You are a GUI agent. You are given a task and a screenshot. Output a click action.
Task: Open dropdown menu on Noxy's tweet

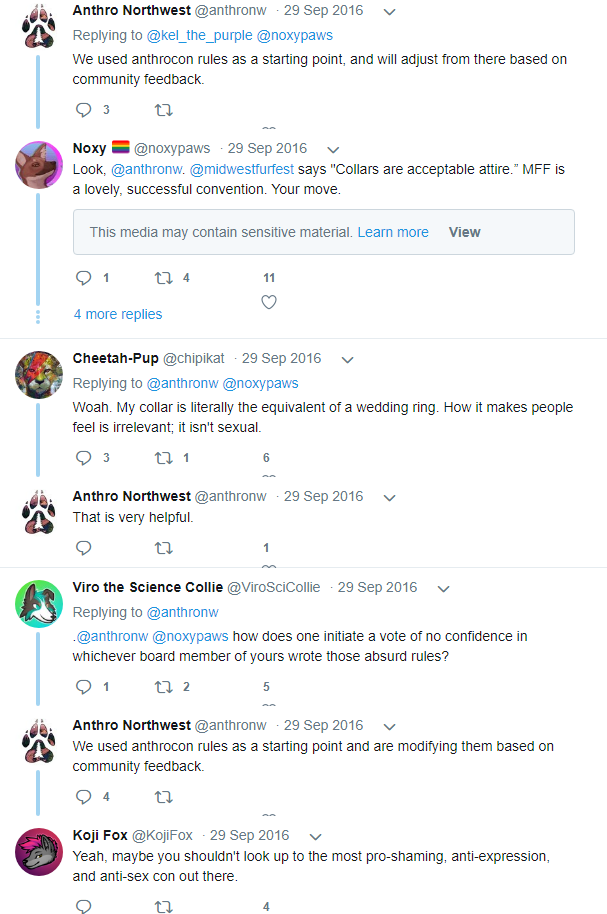coord(333,149)
